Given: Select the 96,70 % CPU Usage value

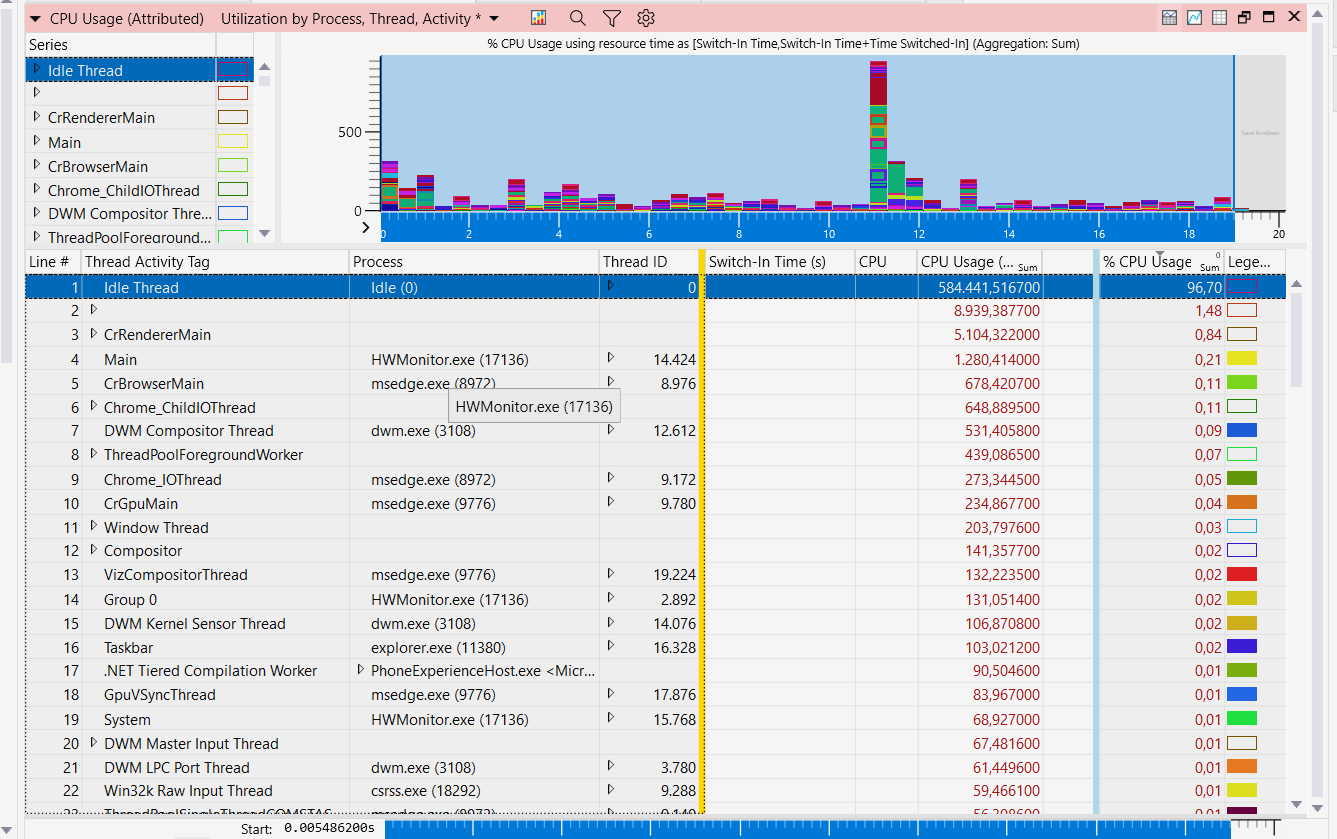Looking at the screenshot, I should click(1204, 288).
